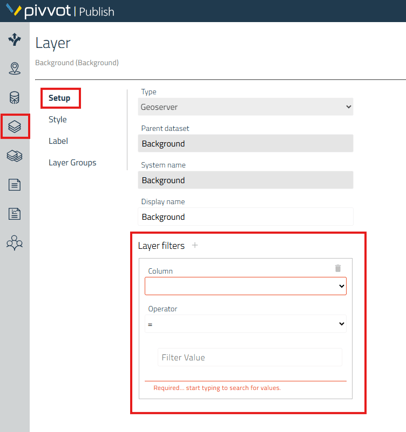Open the layer groups stack icon in sidebar
This screenshot has width=406, height=432.
point(15,156)
